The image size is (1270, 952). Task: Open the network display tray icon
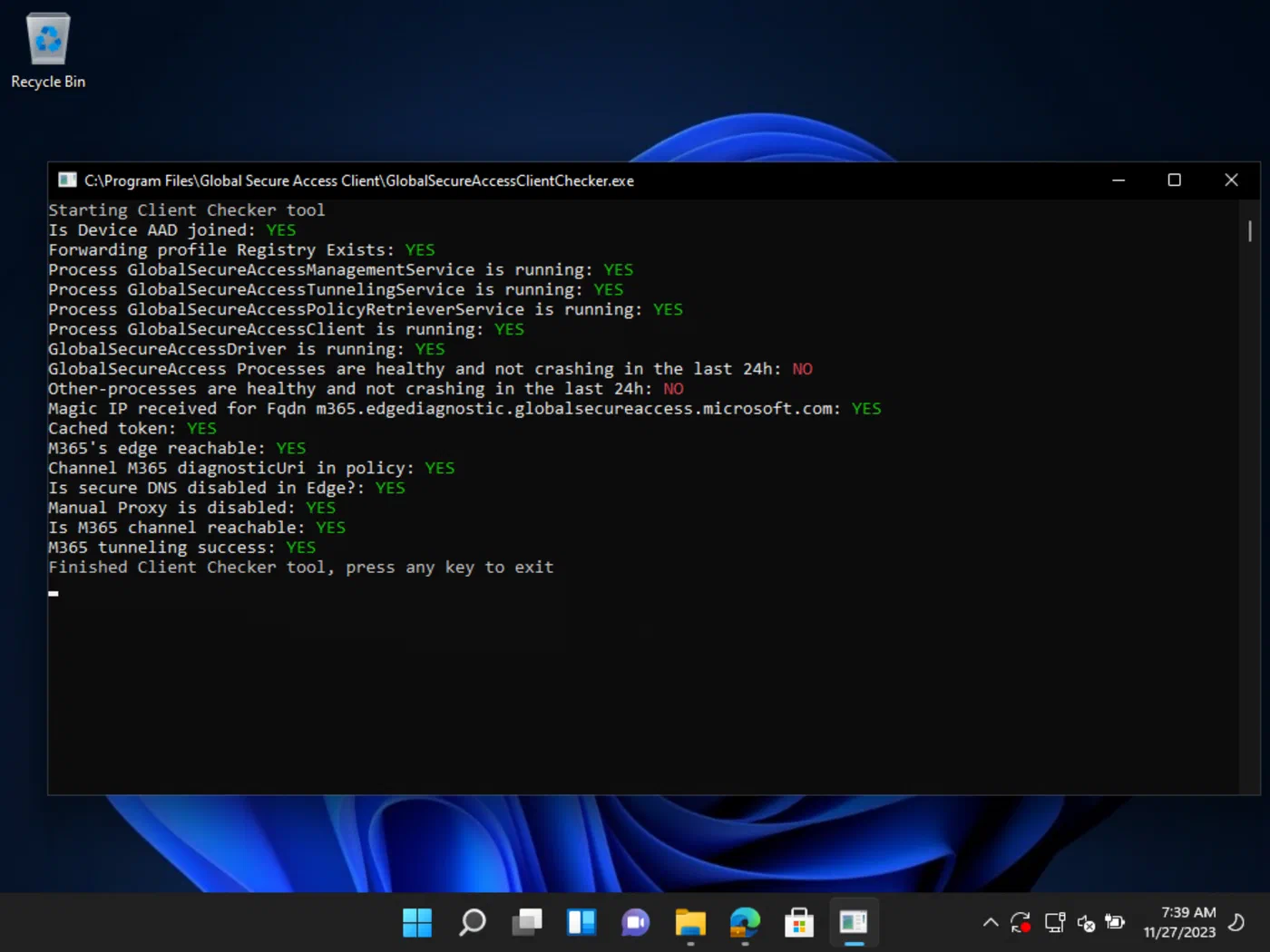[x=1054, y=923]
